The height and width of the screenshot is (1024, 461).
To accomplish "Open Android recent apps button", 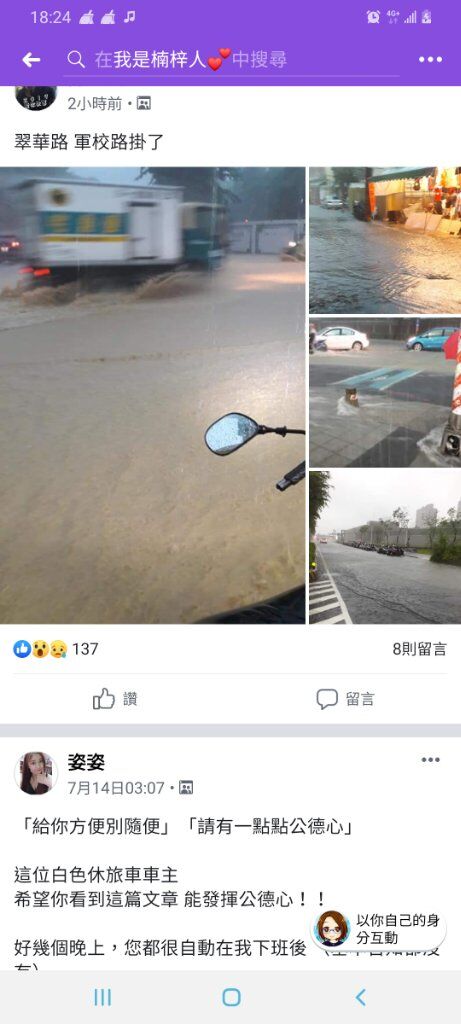I will (x=103, y=997).
